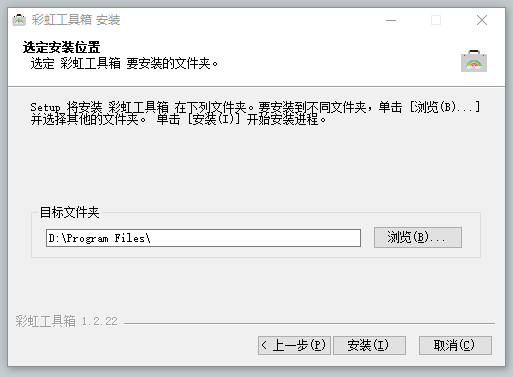
Task: Click the [浏览(B)...] reference in instruction text
Action: [x=445, y=107]
